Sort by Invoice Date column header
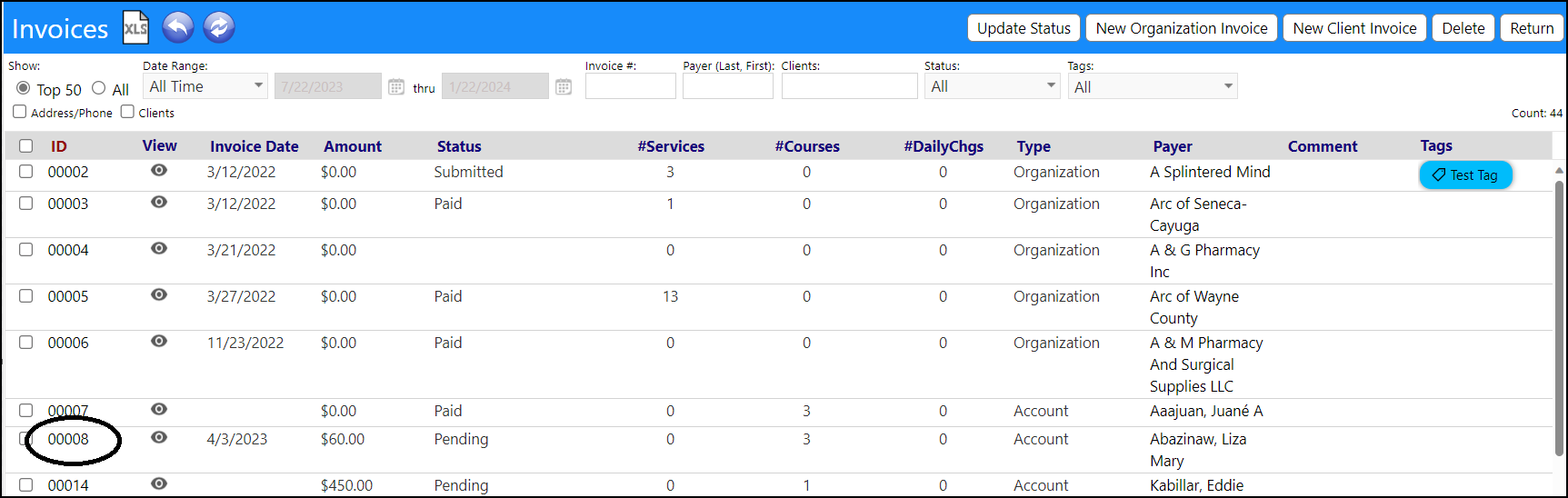The image size is (1568, 498). click(255, 146)
